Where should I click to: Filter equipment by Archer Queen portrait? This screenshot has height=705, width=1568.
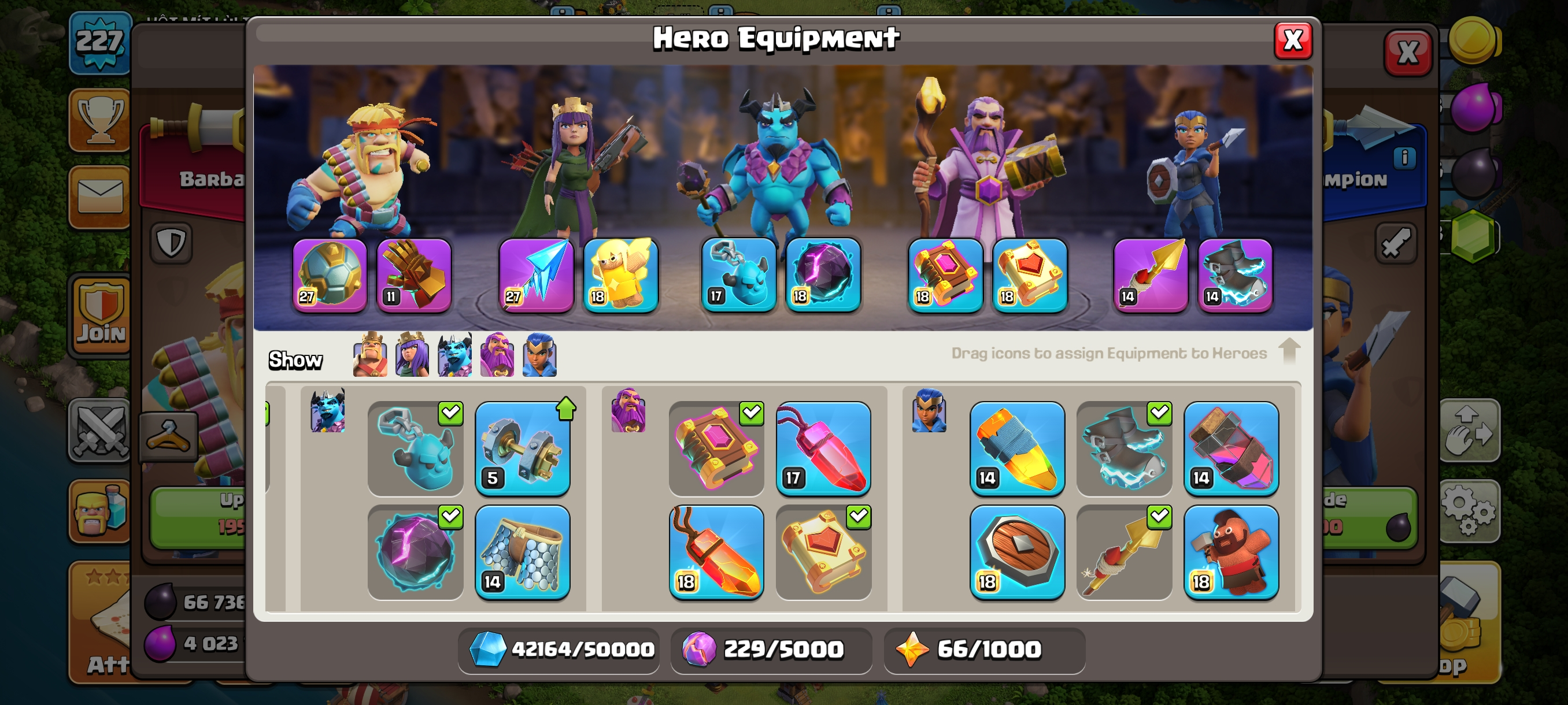pos(412,355)
